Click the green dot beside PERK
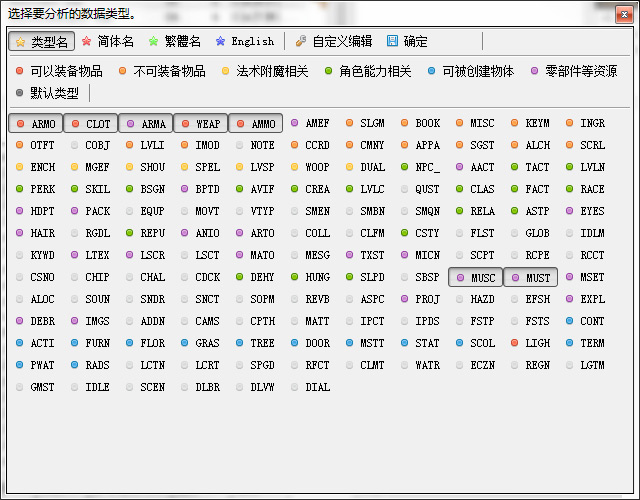This screenshot has height=500, width=640. [20, 189]
